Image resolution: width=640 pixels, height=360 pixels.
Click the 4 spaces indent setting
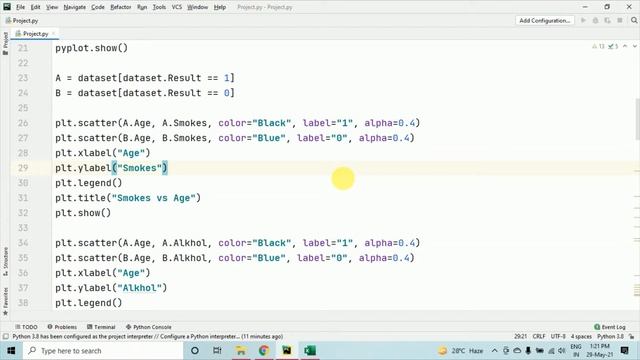581,337
